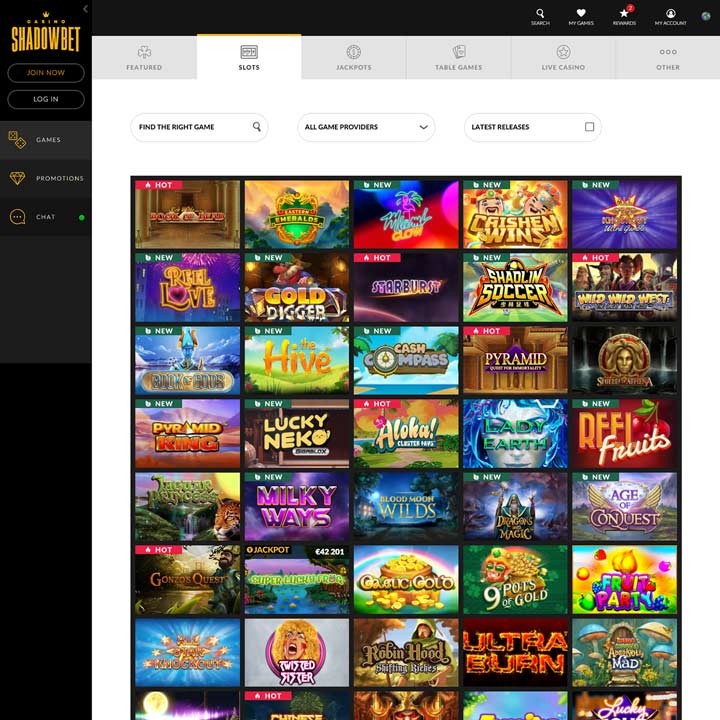Open the Shaolin Soccer game
720x720 pixels.
click(x=515, y=287)
